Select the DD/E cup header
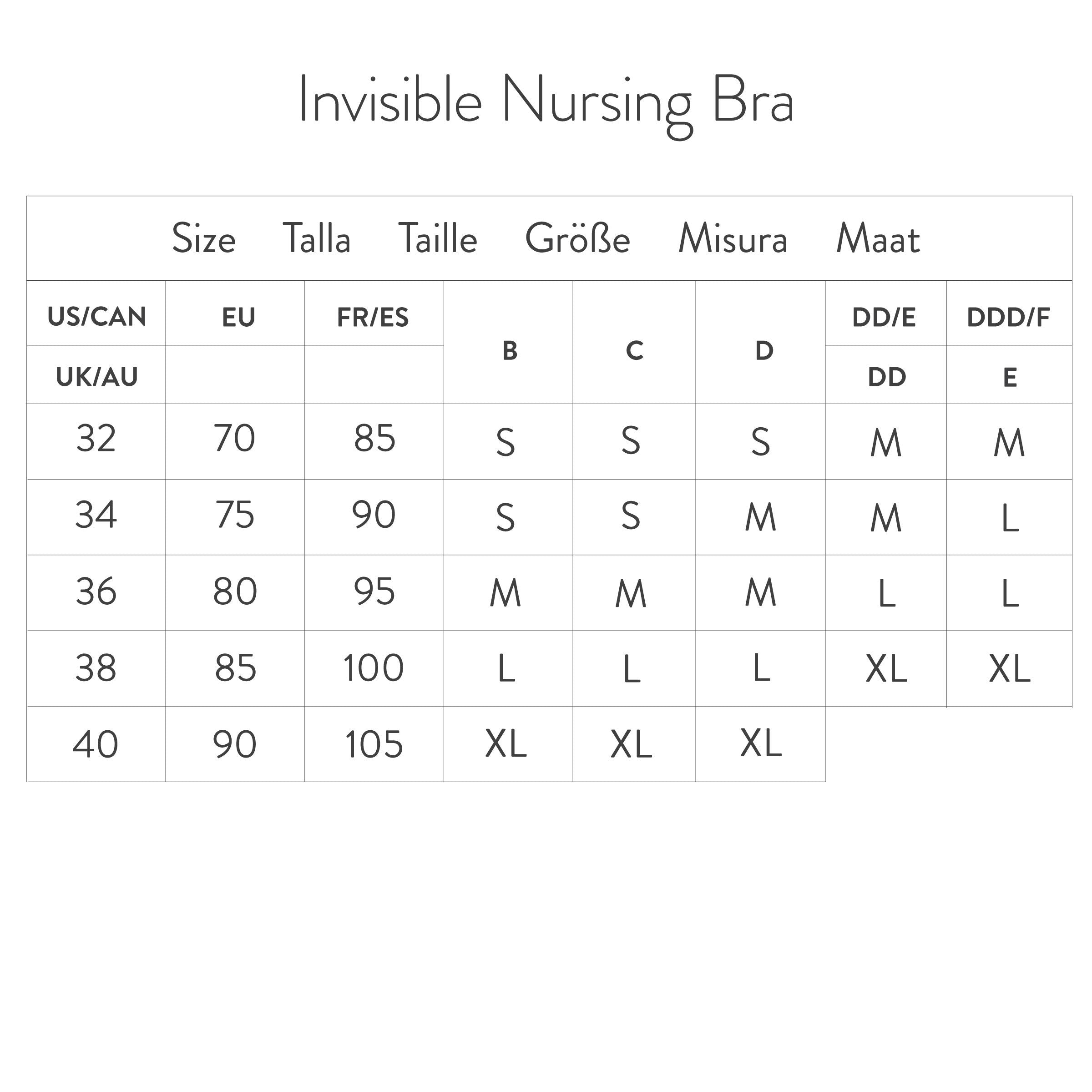This screenshot has height=1092, width=1092. (x=884, y=318)
